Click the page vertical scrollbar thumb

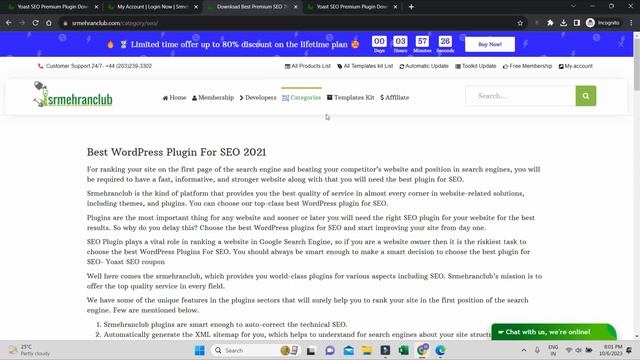(637, 64)
